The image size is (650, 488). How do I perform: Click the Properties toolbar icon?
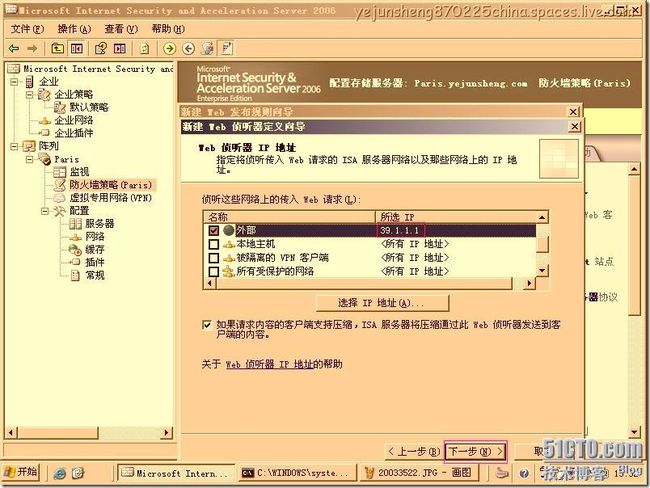(x=101, y=49)
